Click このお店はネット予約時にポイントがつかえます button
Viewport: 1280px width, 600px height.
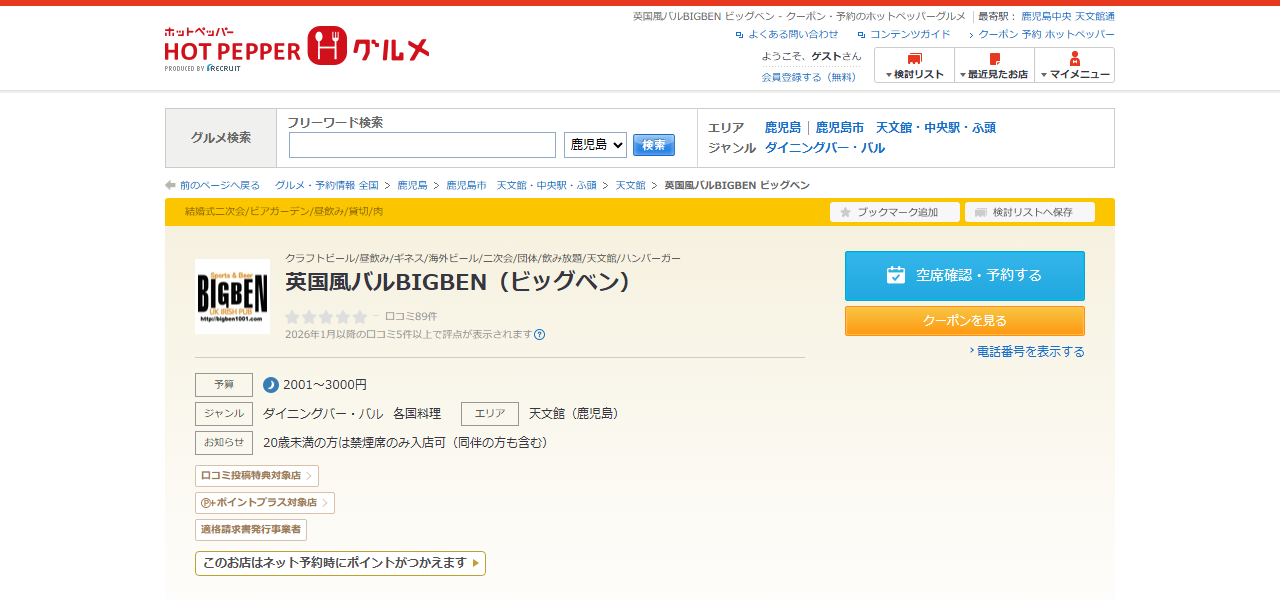point(340,563)
